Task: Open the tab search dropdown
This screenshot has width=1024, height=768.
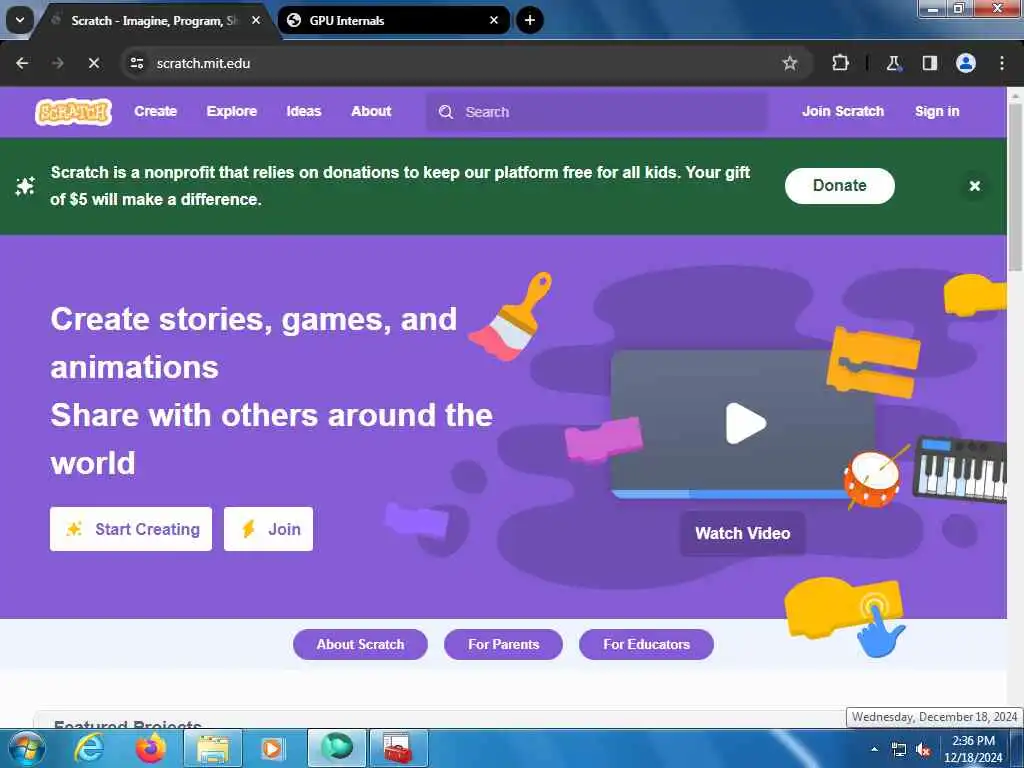Action: [x=20, y=20]
